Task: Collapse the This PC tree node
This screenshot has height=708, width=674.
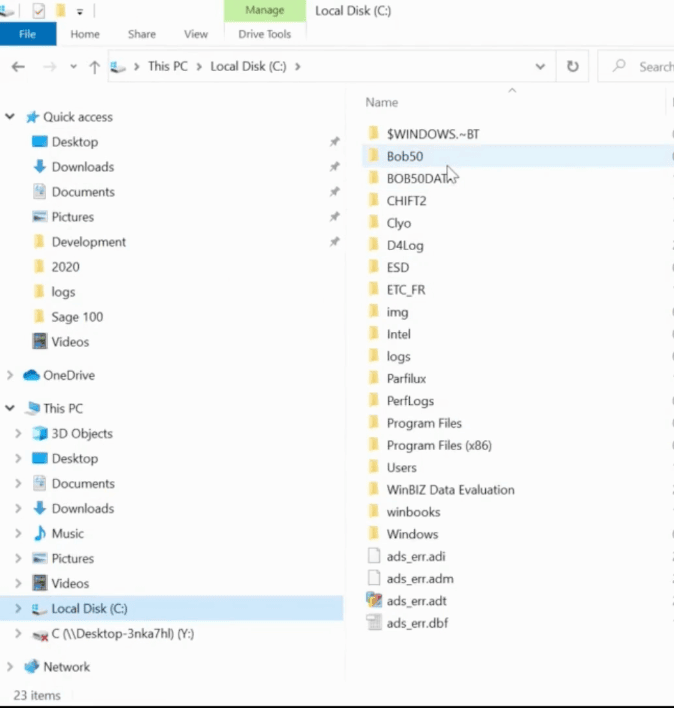Action: (10, 409)
